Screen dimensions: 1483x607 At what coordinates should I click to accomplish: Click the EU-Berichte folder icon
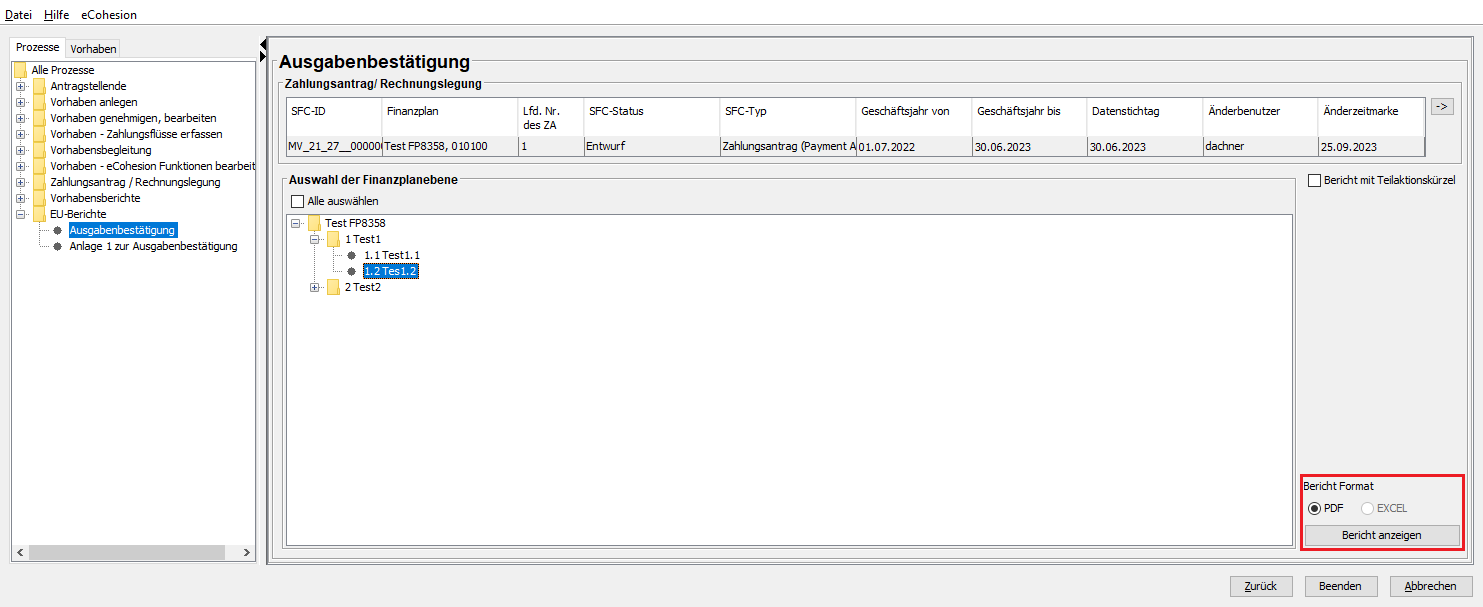(x=39, y=214)
